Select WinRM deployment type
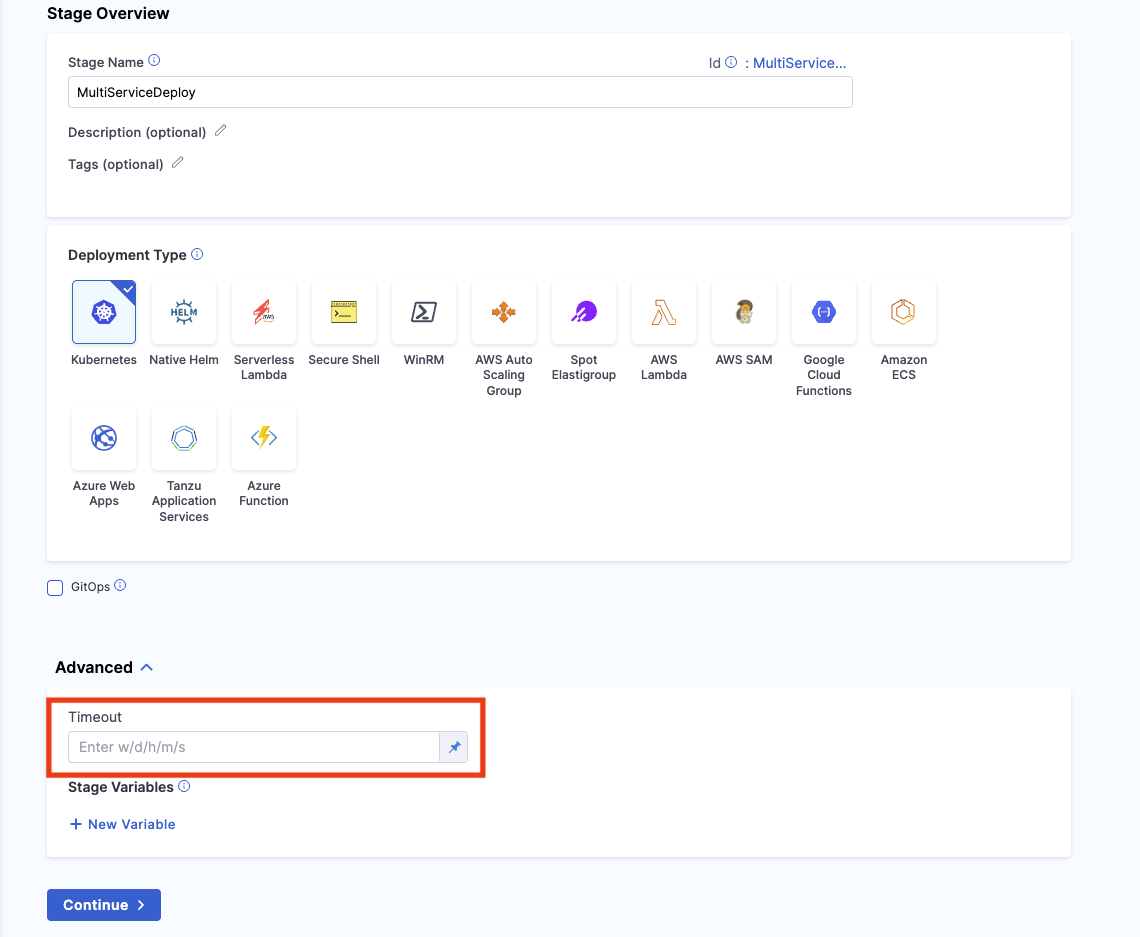 [424, 312]
